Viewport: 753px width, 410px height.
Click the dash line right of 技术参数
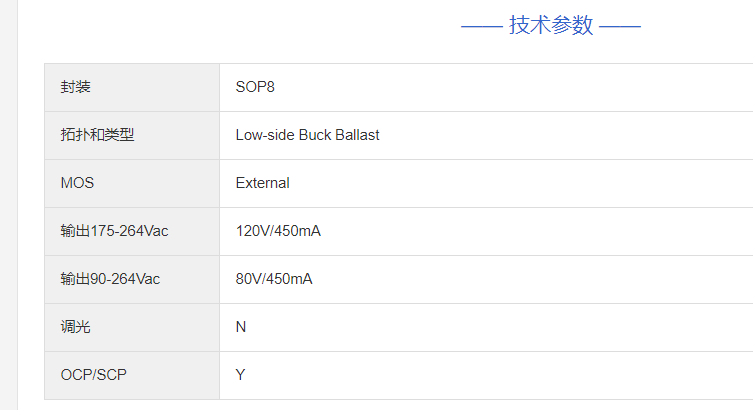click(620, 26)
